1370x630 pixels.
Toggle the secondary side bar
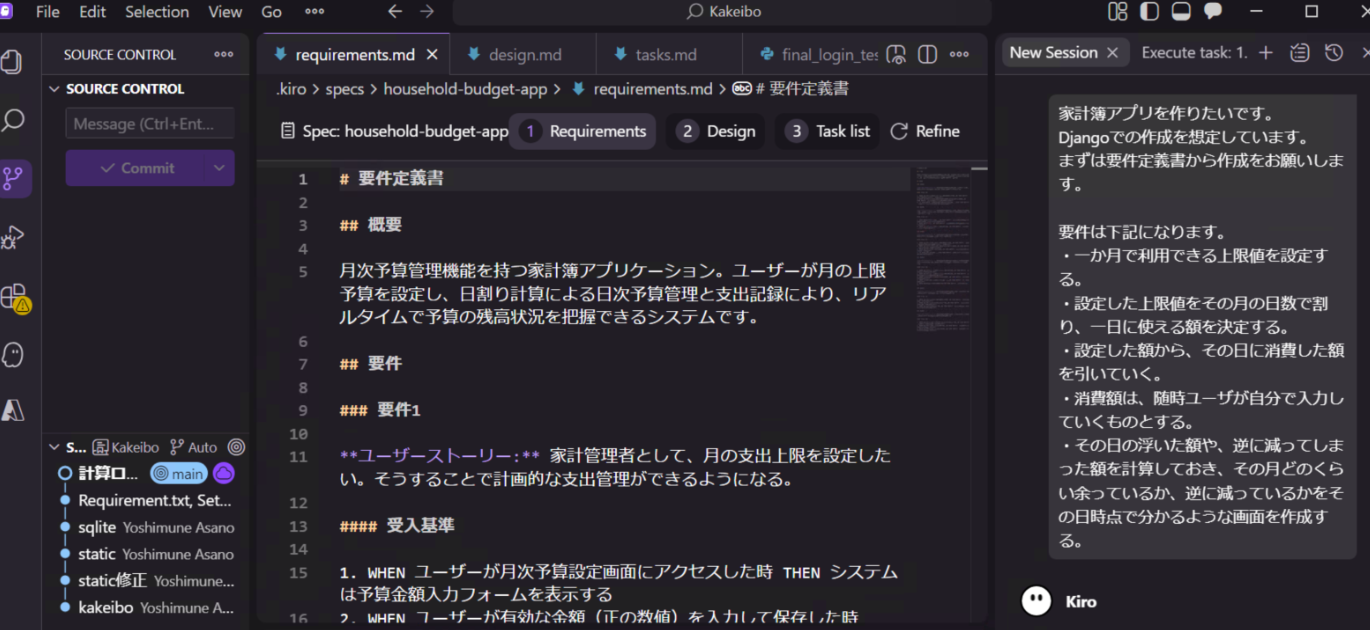point(1213,11)
